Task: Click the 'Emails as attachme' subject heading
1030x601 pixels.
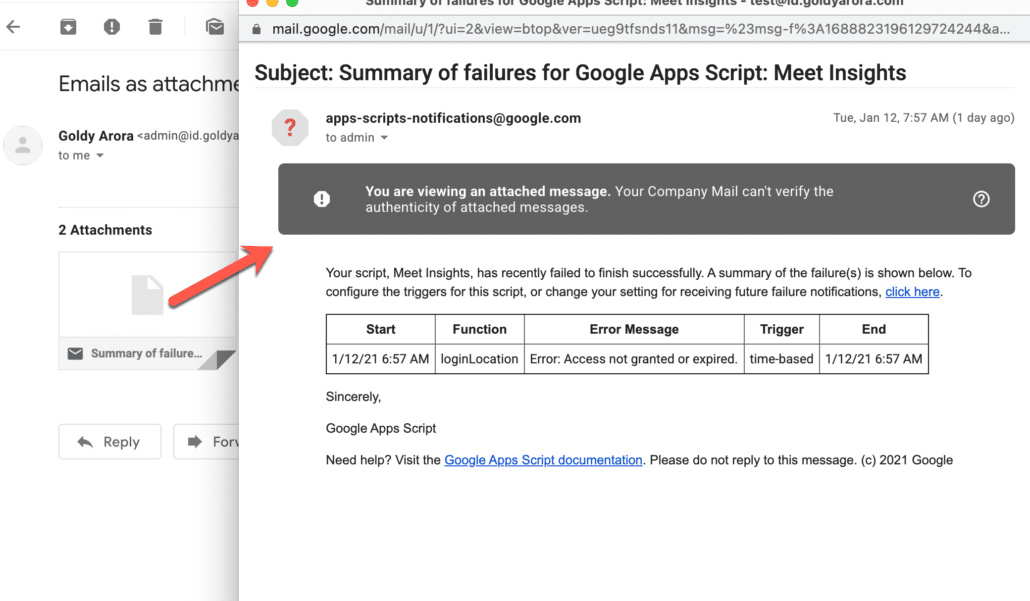Action: coord(148,84)
